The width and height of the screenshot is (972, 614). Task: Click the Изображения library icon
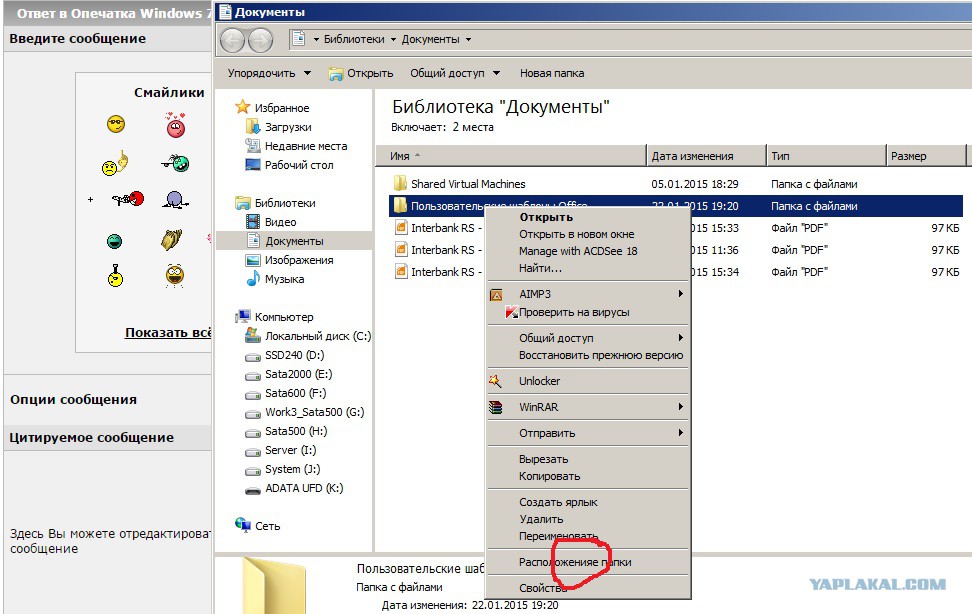point(252,260)
